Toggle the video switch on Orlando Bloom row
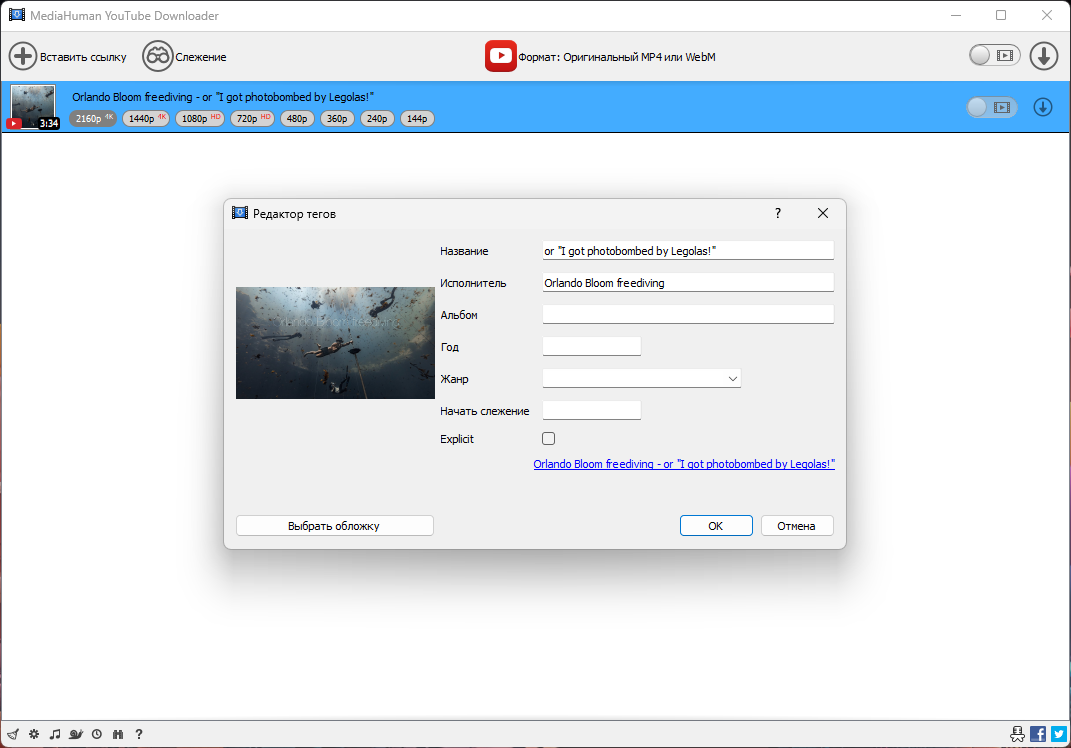The height and width of the screenshot is (748, 1071). [992, 107]
